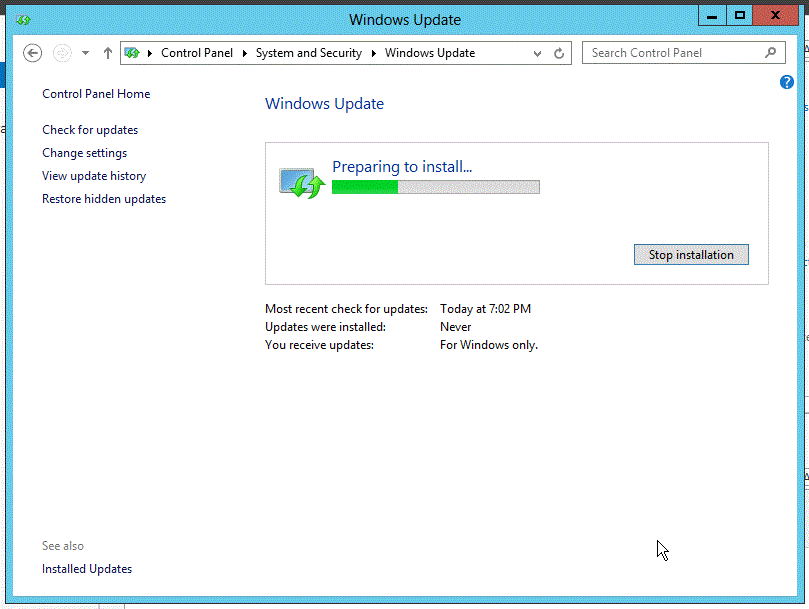Expand the breadcrumb arrow after System and Security
Image resolution: width=809 pixels, height=609 pixels.
374,52
